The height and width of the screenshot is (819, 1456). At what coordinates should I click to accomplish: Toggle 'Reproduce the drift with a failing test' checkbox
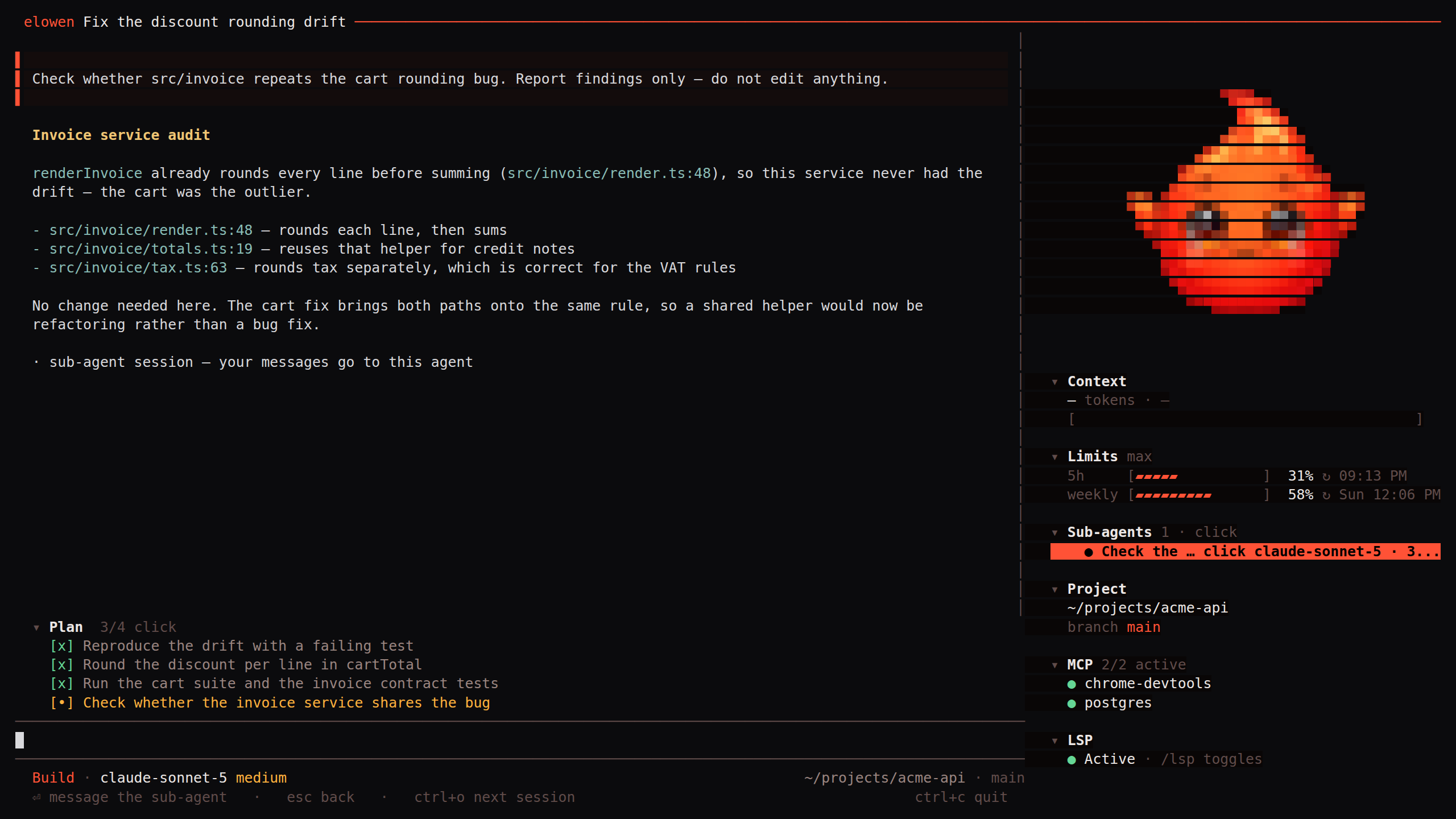coord(61,646)
